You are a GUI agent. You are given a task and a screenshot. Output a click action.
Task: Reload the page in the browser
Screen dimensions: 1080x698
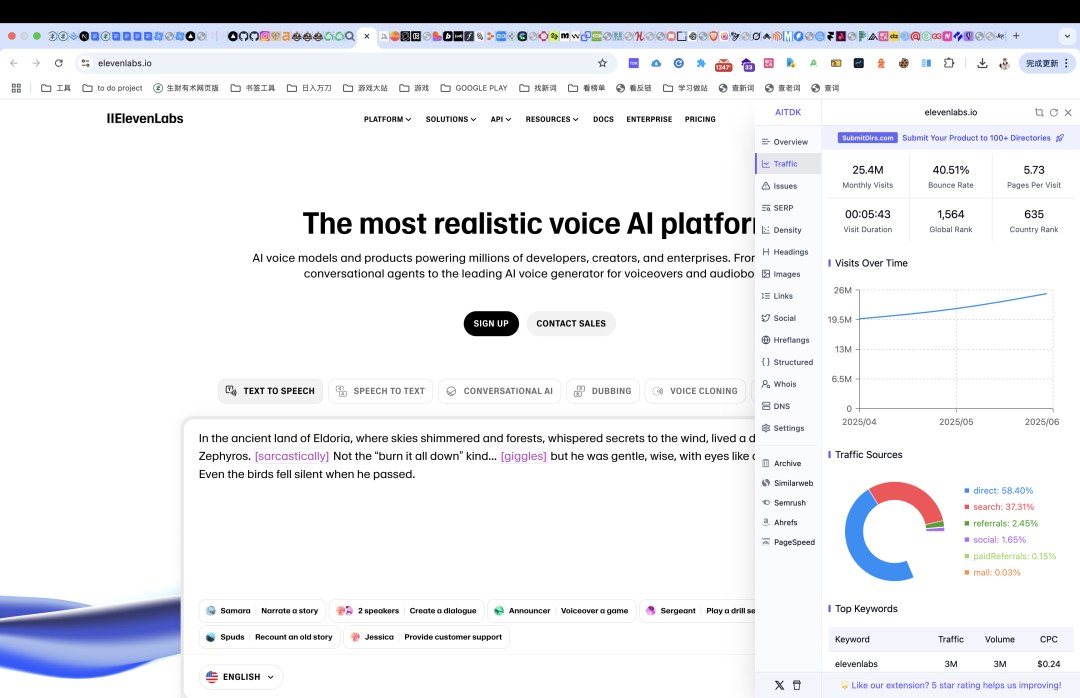point(59,63)
